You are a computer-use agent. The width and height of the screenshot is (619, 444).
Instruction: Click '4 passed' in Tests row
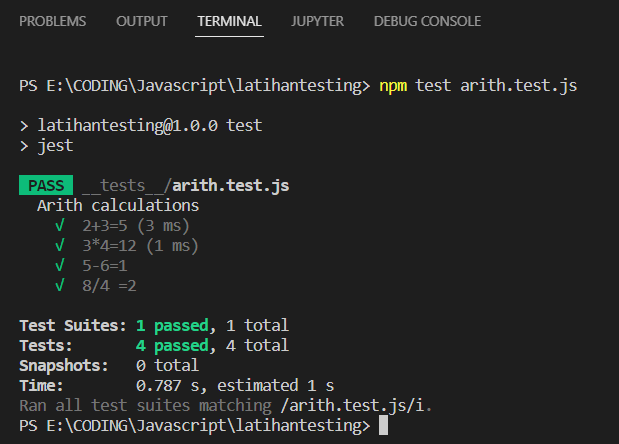[172, 346]
